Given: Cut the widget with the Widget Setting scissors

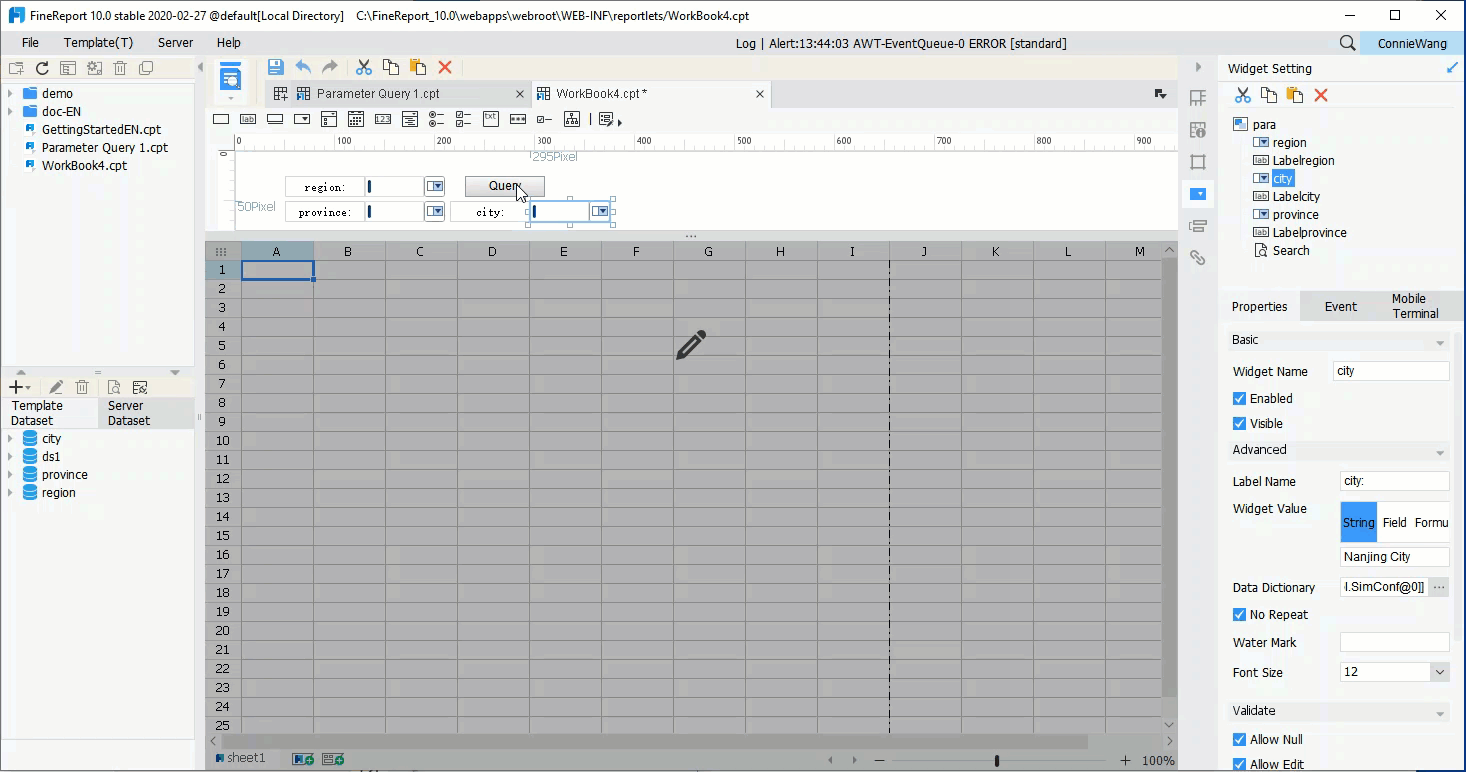Looking at the screenshot, I should [x=1243, y=95].
